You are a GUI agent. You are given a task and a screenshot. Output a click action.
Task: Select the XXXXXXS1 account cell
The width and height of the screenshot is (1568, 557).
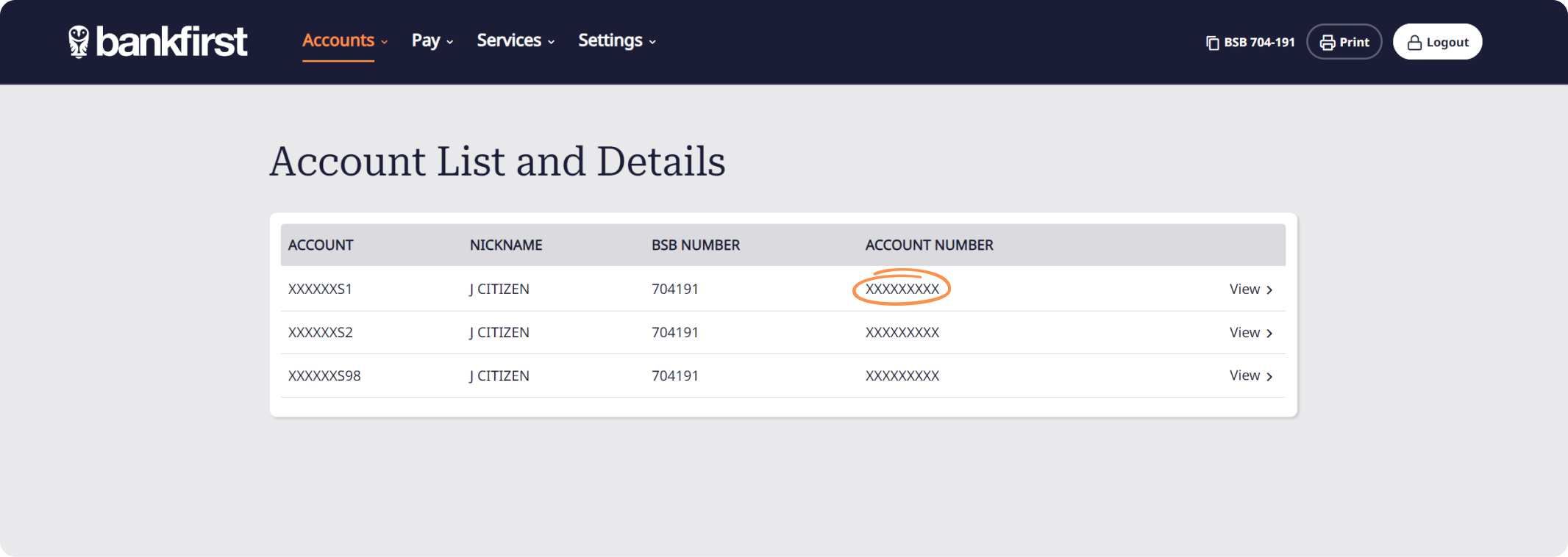click(320, 289)
